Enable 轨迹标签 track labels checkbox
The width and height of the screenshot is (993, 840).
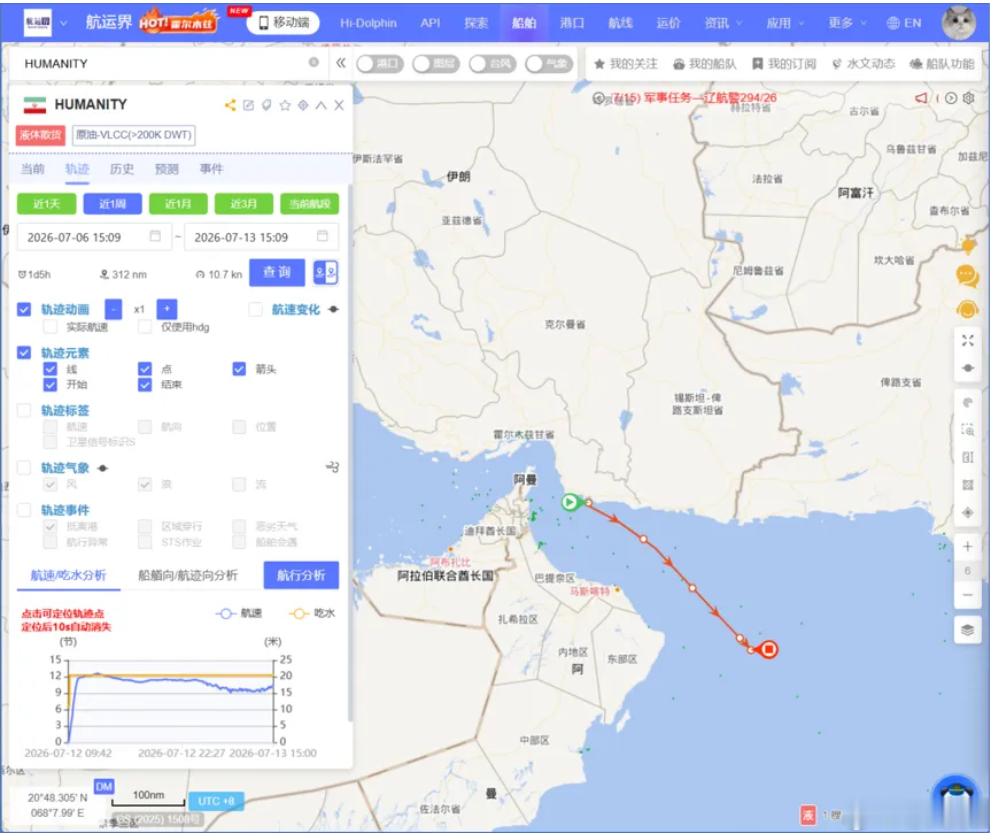pos(24,410)
